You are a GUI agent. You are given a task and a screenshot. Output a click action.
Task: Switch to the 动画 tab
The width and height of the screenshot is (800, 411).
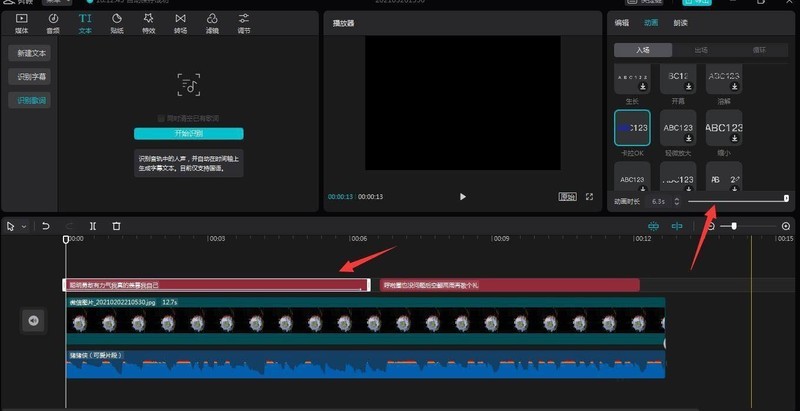[x=651, y=23]
